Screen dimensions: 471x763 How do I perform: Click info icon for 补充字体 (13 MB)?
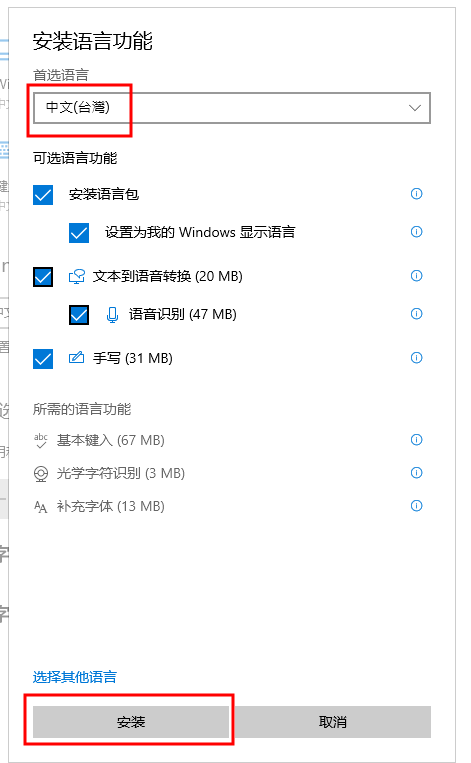click(417, 506)
